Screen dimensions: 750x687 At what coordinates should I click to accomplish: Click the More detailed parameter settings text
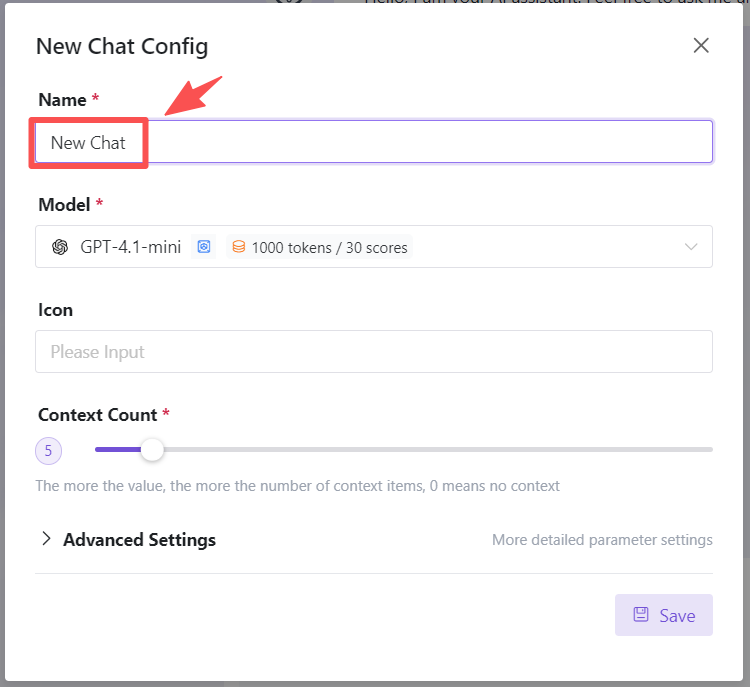click(x=602, y=540)
